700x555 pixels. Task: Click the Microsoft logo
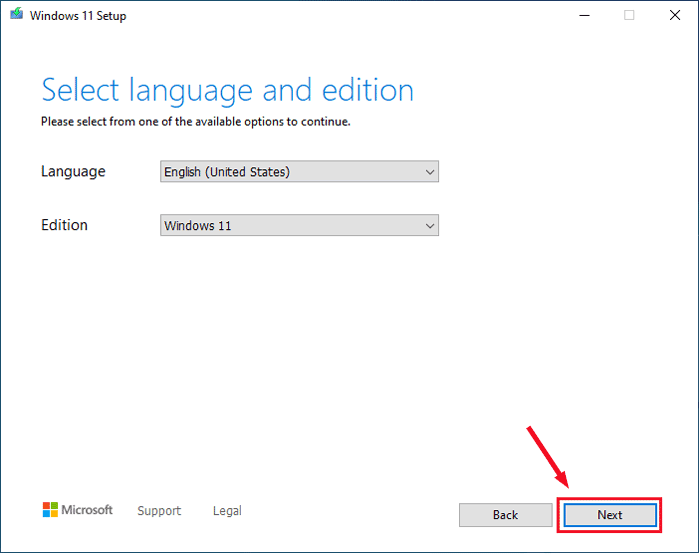[x=78, y=509]
